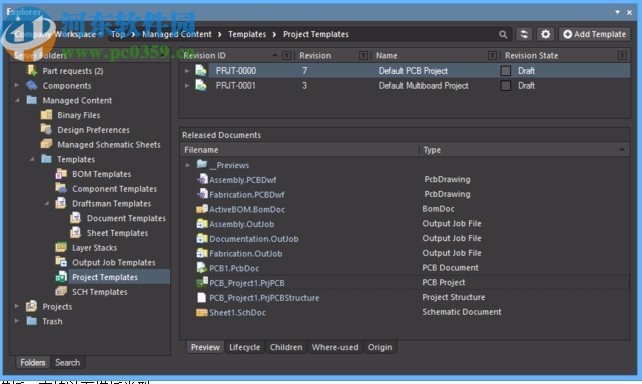
Task: Click the Layer Stacks folder icon
Action: tap(61, 247)
